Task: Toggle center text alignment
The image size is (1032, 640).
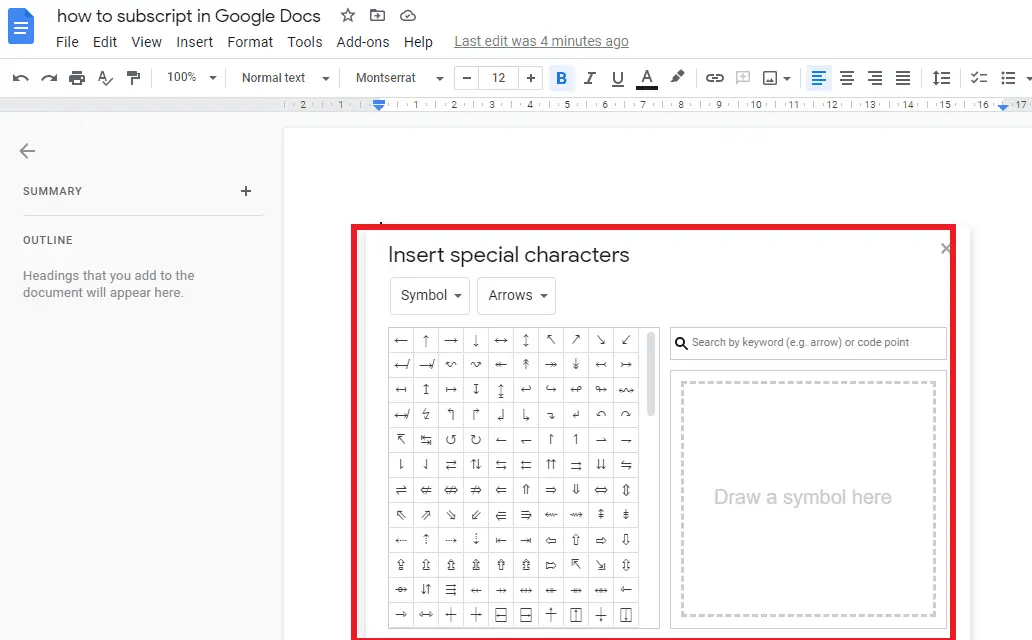Action: click(x=846, y=77)
